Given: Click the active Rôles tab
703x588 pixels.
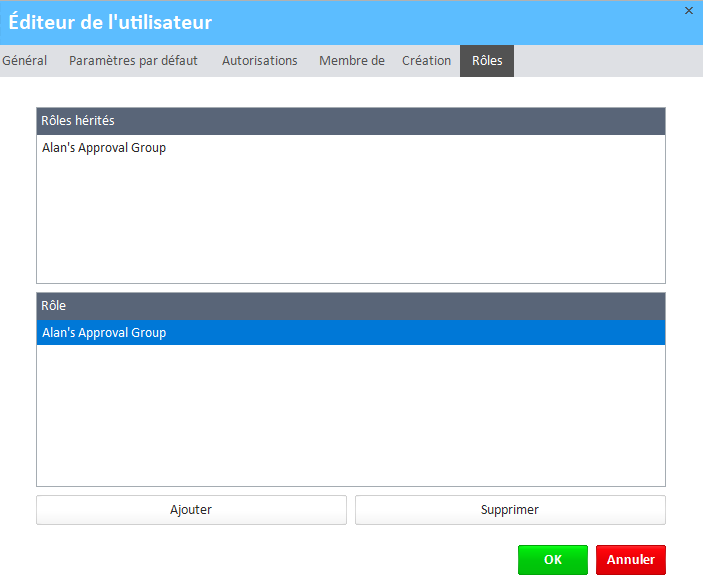Looking at the screenshot, I should [486, 61].
